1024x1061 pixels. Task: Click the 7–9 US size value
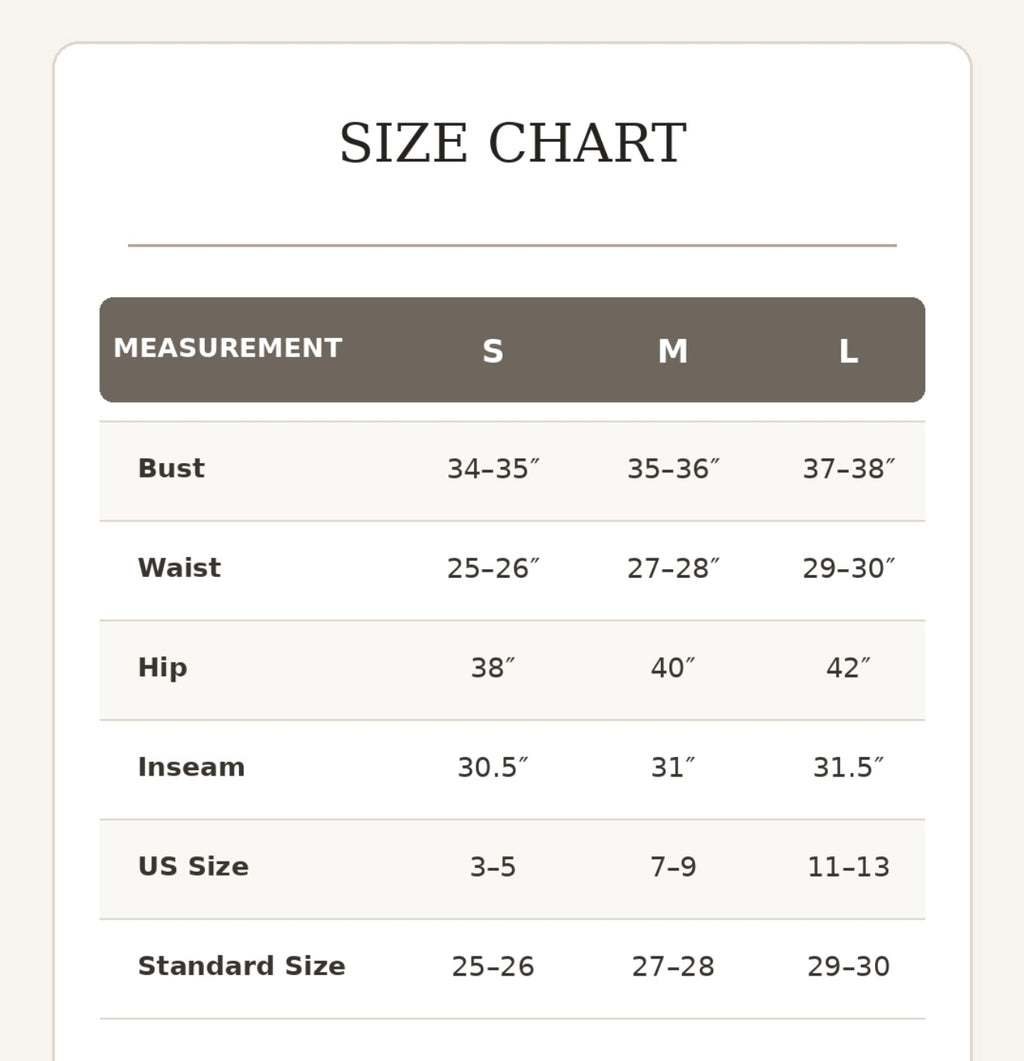673,867
